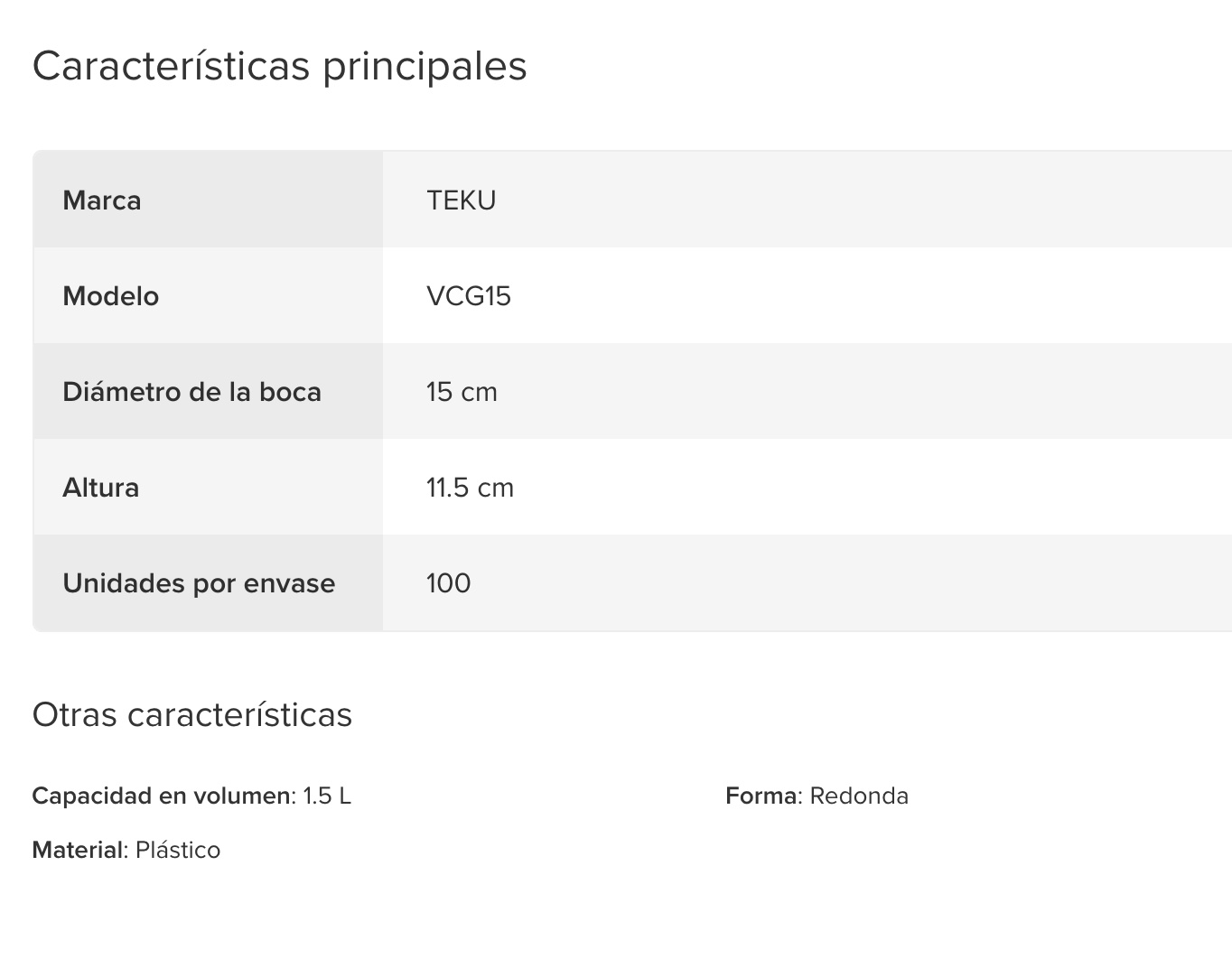Click the "Diámetro de la boca" label
The width and height of the screenshot is (1232, 959).
click(x=191, y=392)
